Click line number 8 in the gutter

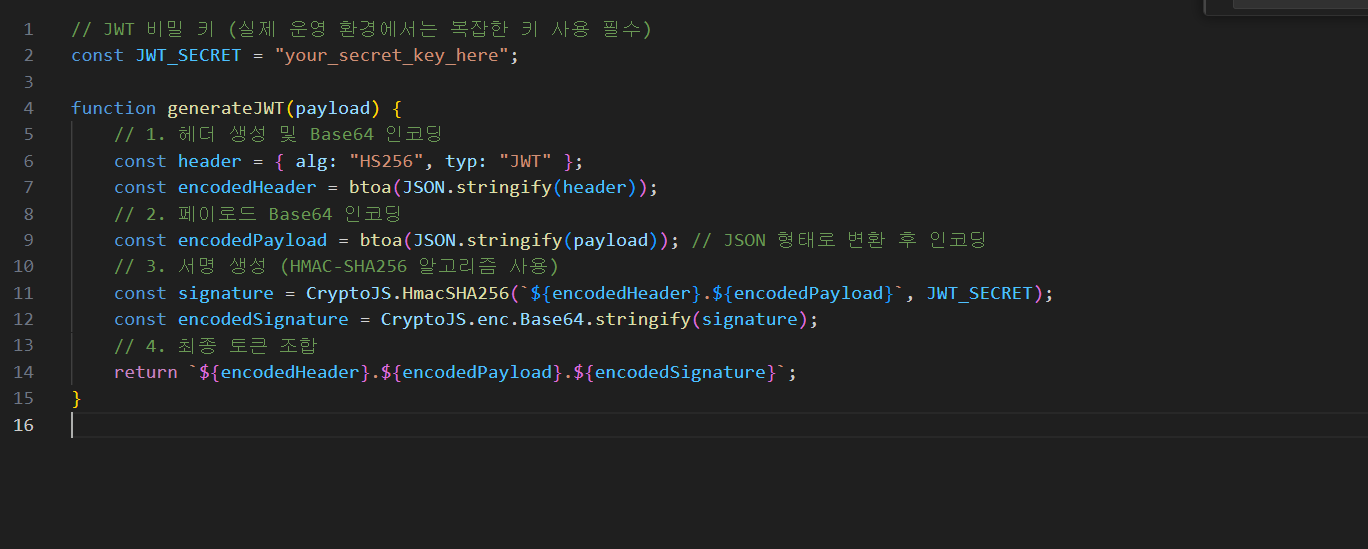pos(28,214)
